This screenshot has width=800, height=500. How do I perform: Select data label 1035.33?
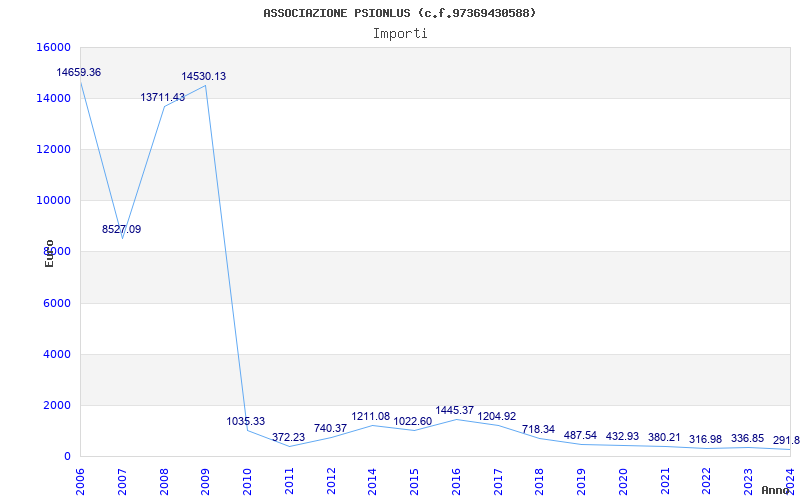pyautogui.click(x=246, y=421)
